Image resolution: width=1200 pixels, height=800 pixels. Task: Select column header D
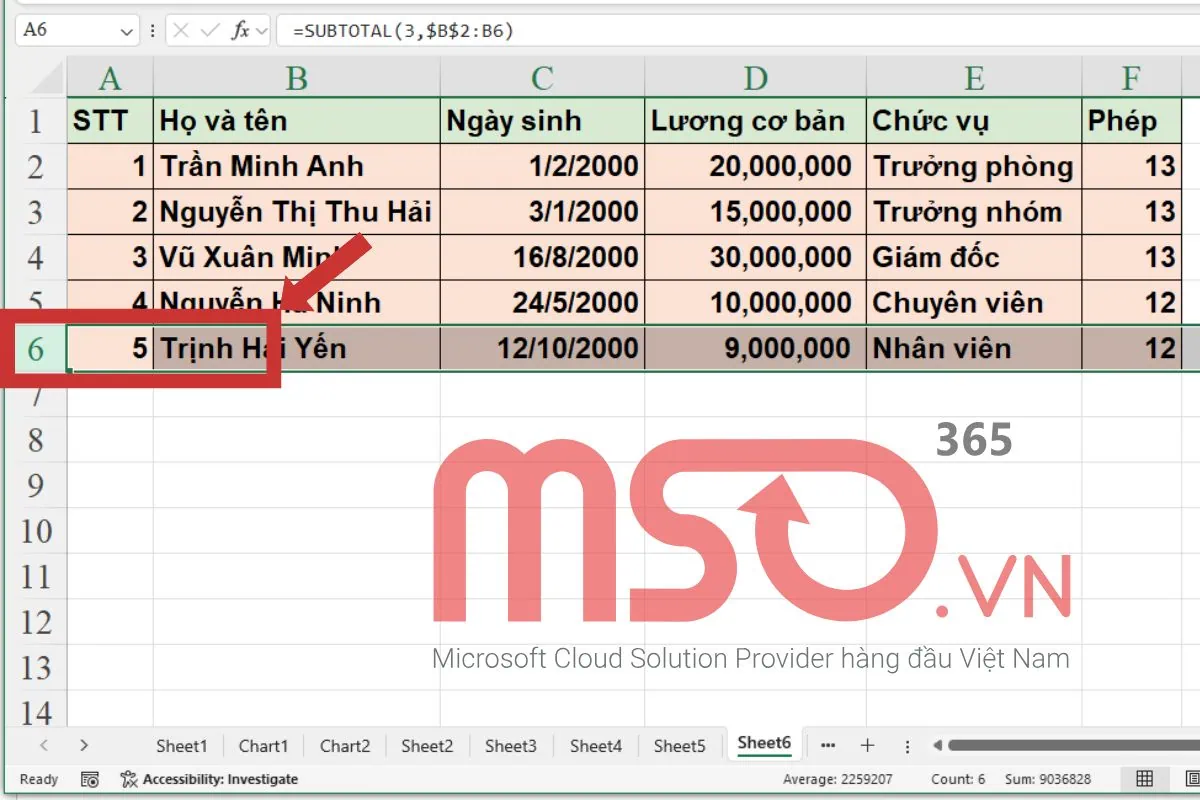coord(755,76)
